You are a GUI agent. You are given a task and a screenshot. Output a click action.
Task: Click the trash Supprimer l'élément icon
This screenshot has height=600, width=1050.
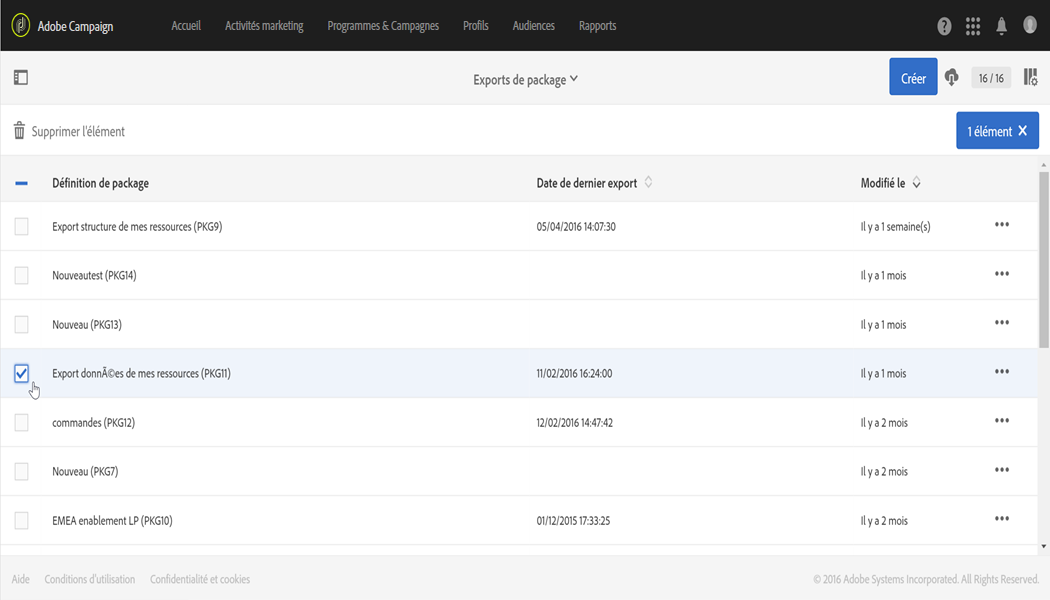(19, 131)
